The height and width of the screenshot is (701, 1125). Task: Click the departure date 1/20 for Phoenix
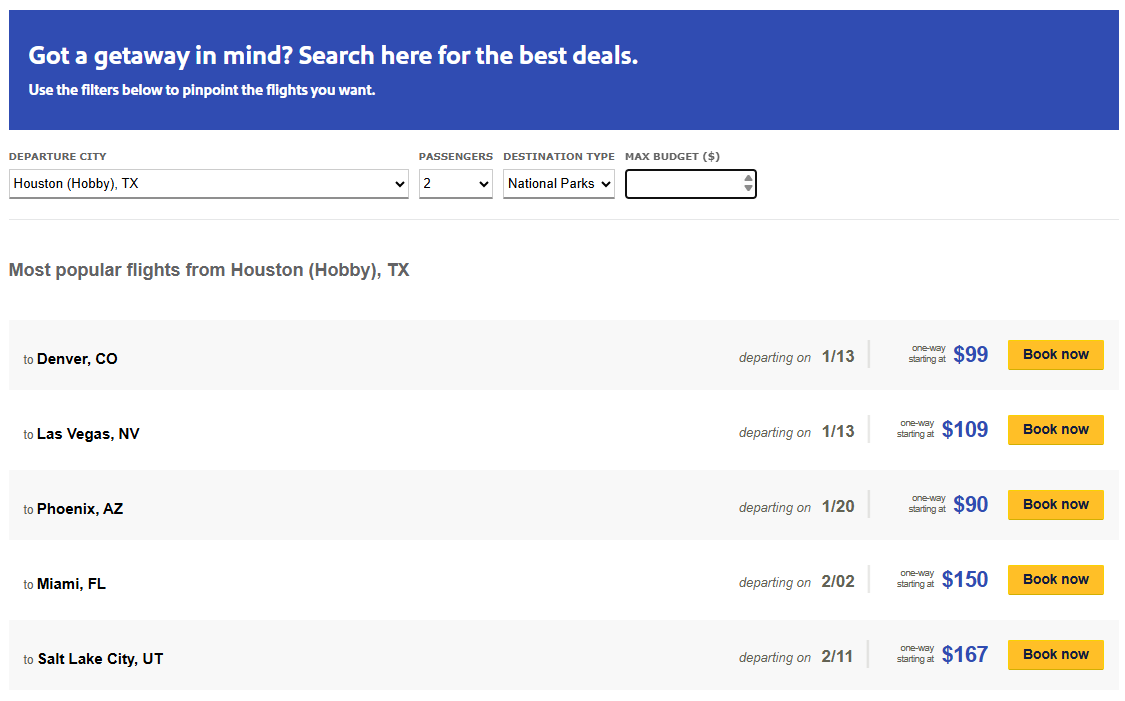[x=838, y=507]
